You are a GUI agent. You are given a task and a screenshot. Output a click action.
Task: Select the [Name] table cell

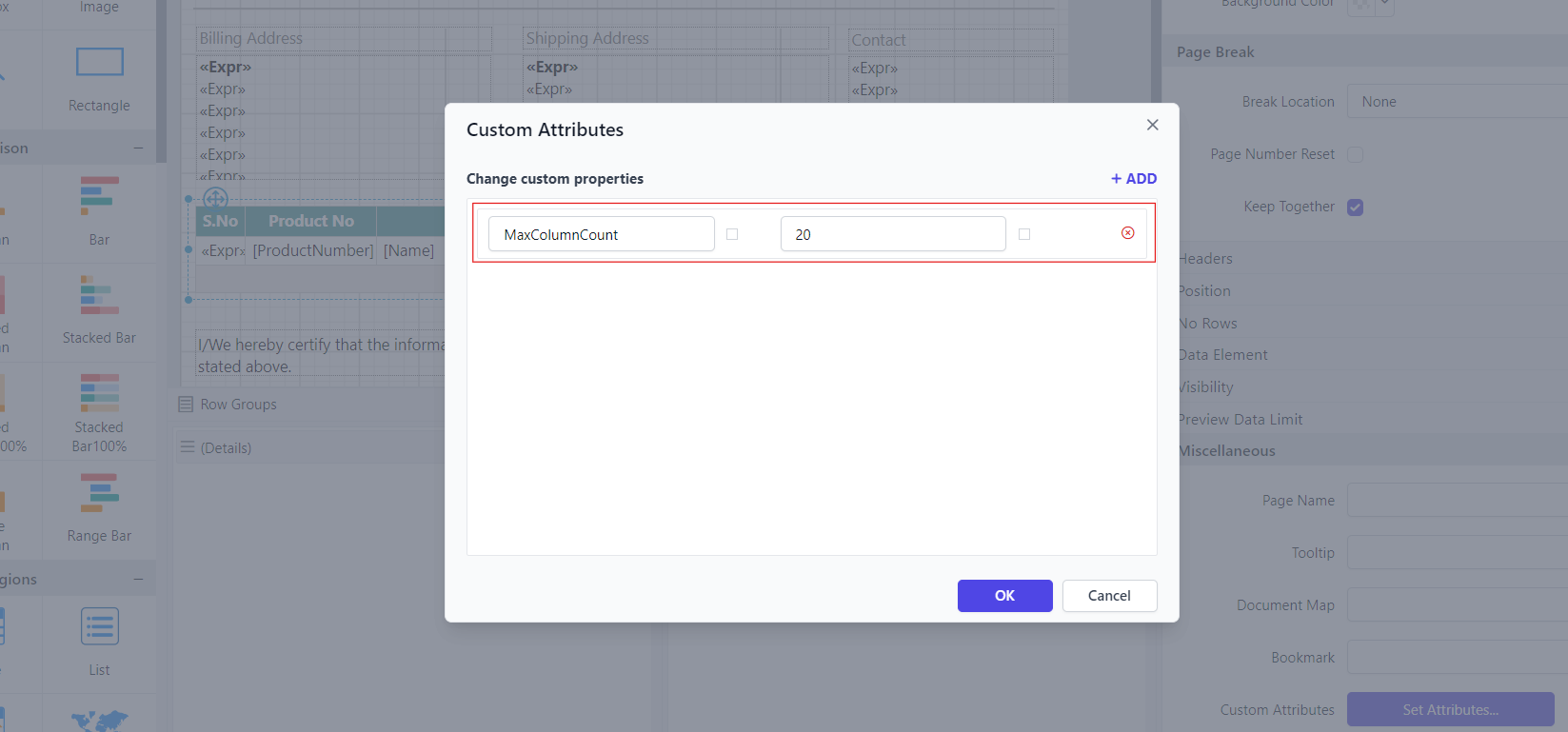(411, 250)
